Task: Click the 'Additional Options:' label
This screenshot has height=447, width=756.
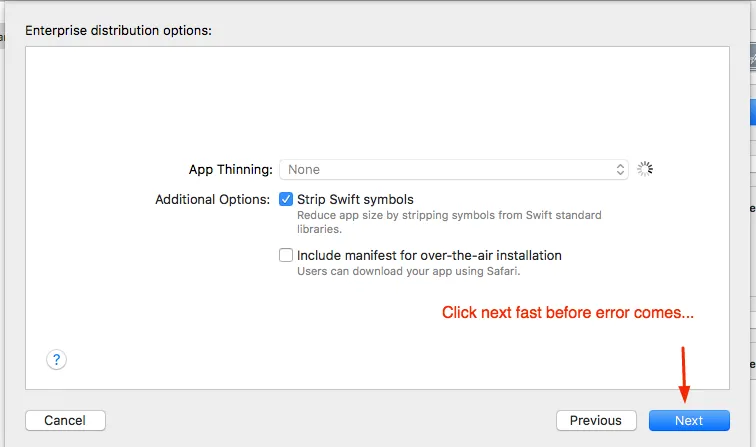Action: tap(212, 199)
